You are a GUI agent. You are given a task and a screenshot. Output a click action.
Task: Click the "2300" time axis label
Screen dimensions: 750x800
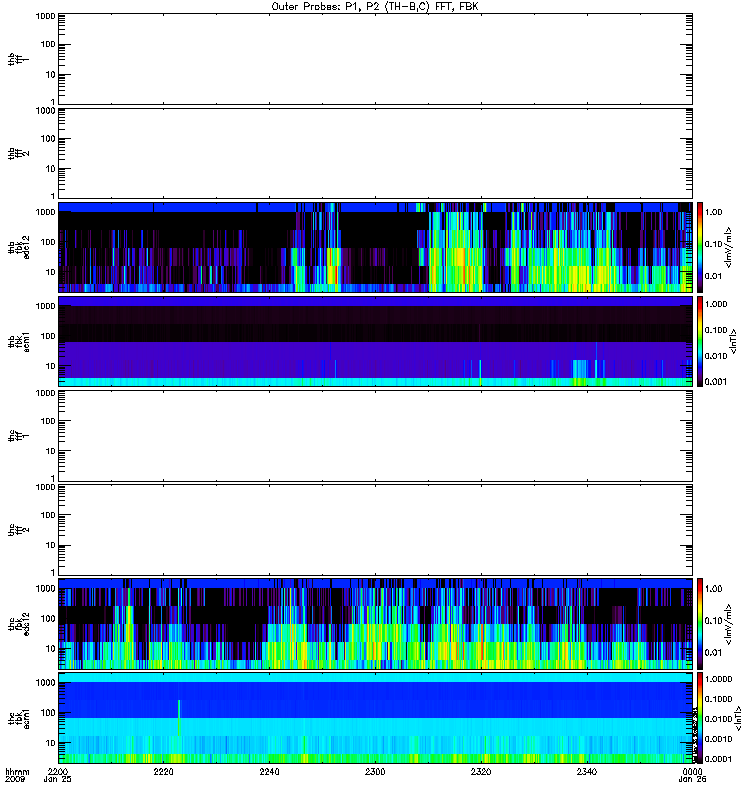(375, 772)
